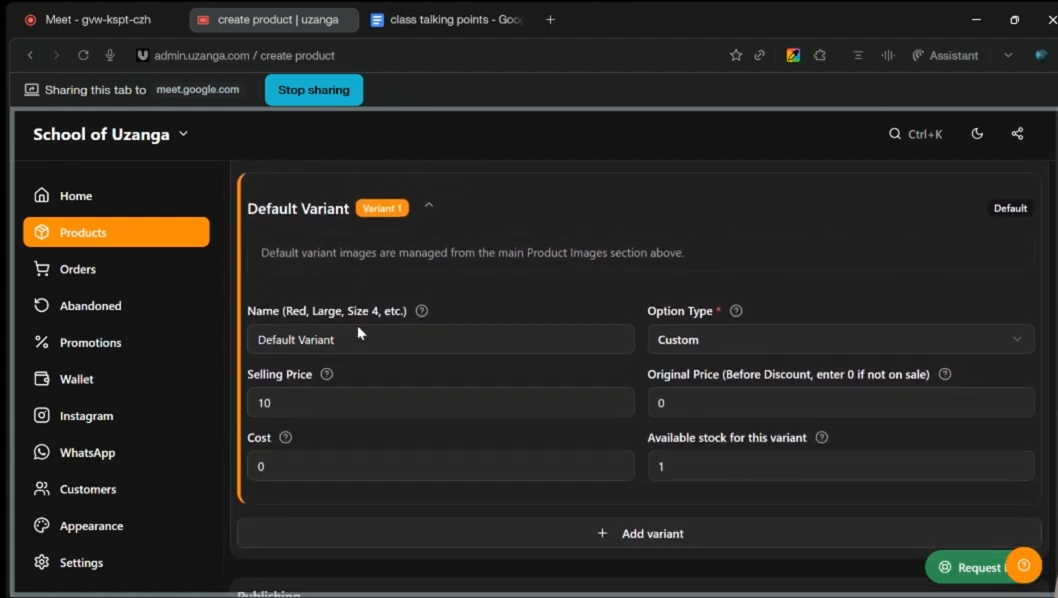Image resolution: width=1058 pixels, height=598 pixels.
Task: Click the reading list toolbar icon
Action: pos(858,55)
